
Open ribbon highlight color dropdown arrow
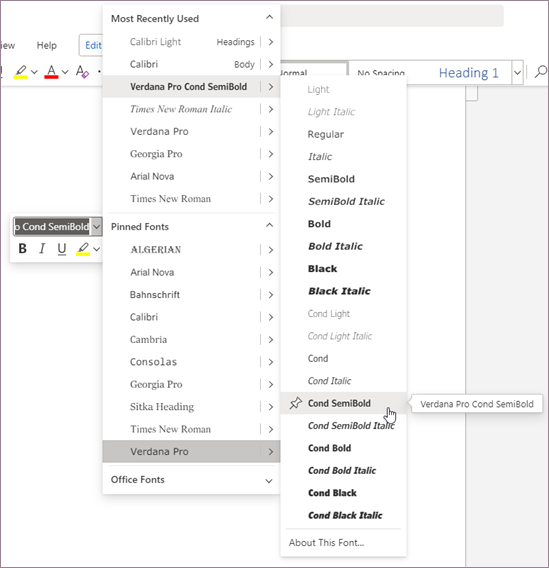pos(34,72)
